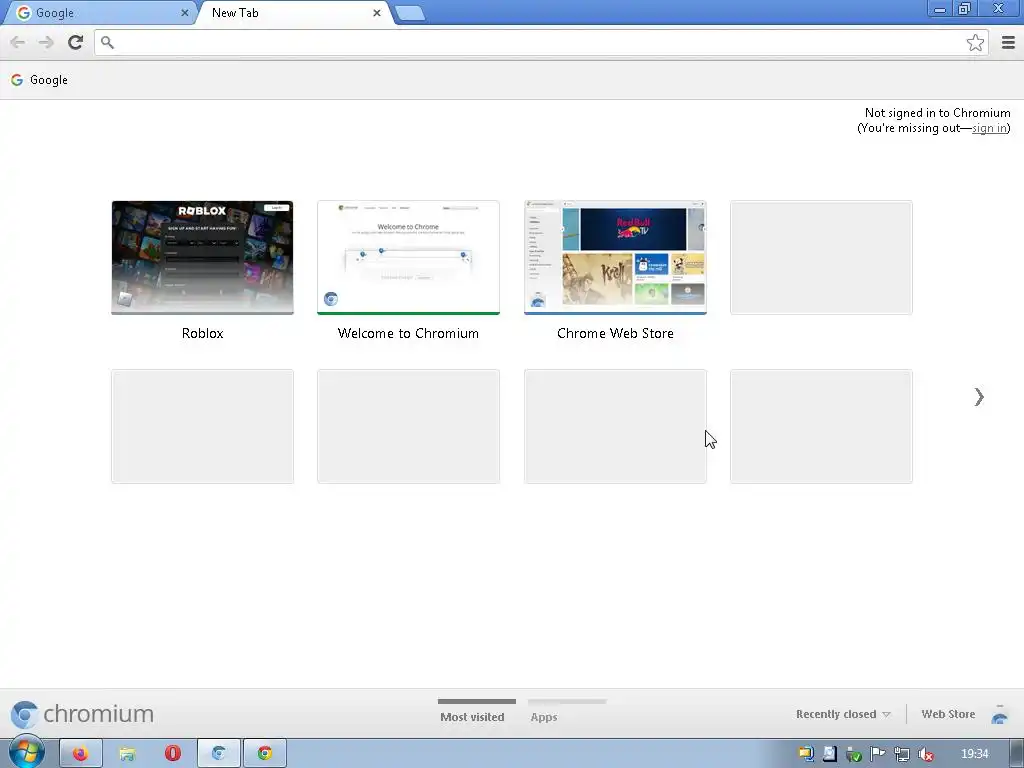Click the Show desktop strip on the taskbar
1024x768 pixels.
(1017, 754)
